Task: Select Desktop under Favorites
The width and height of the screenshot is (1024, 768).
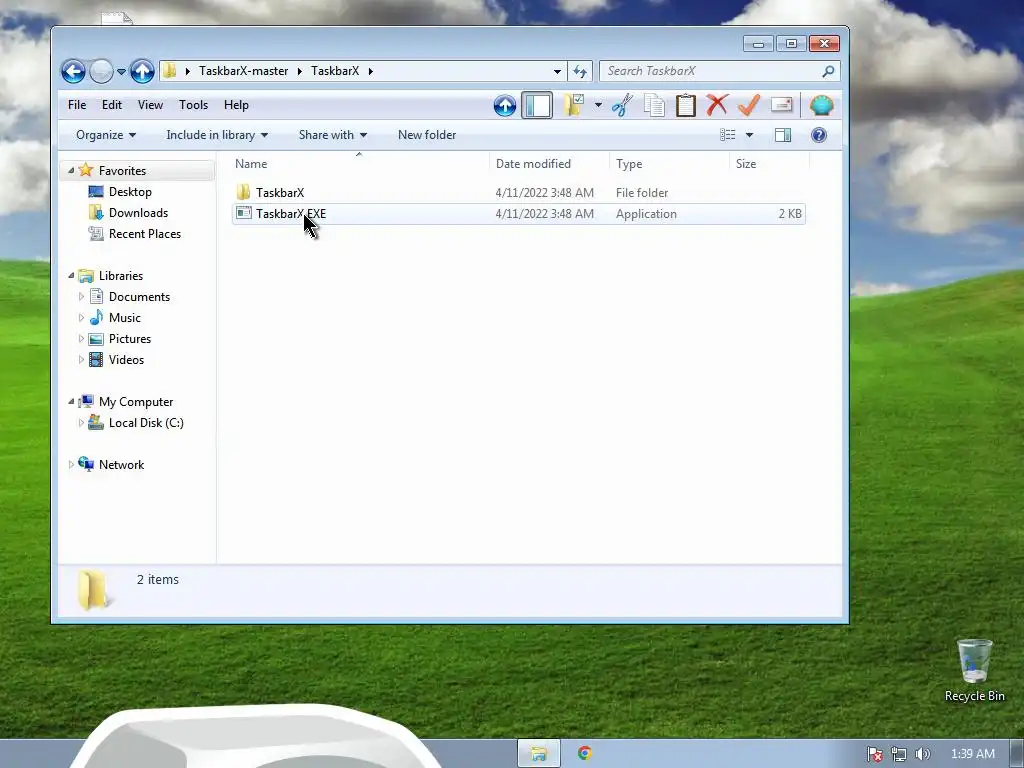Action: point(130,192)
